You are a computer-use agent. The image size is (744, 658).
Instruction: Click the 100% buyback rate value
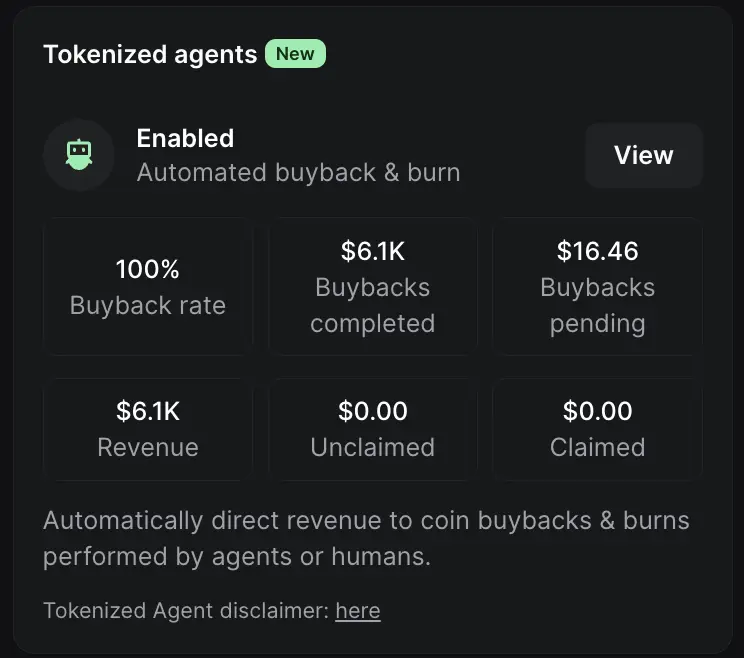click(x=148, y=269)
